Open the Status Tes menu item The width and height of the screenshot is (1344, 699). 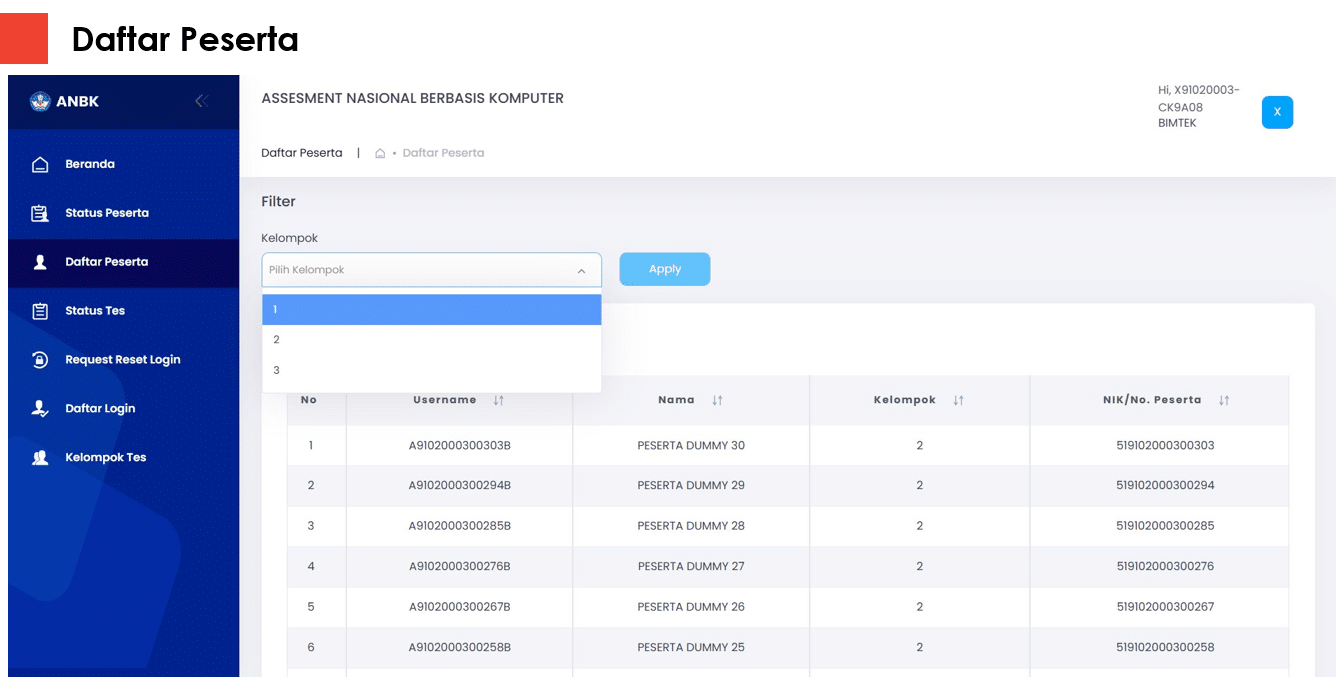pos(123,311)
